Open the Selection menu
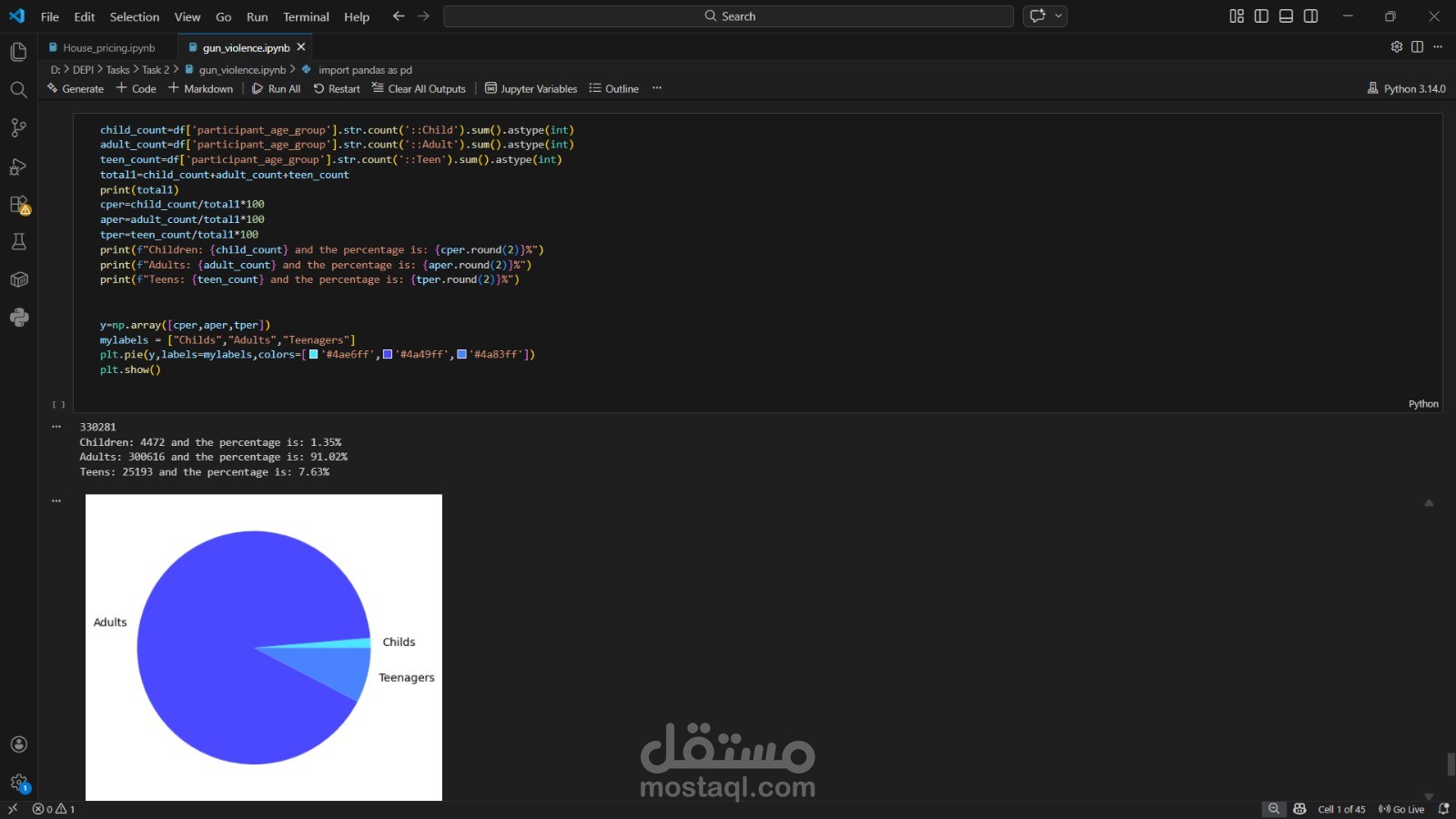 [x=135, y=16]
